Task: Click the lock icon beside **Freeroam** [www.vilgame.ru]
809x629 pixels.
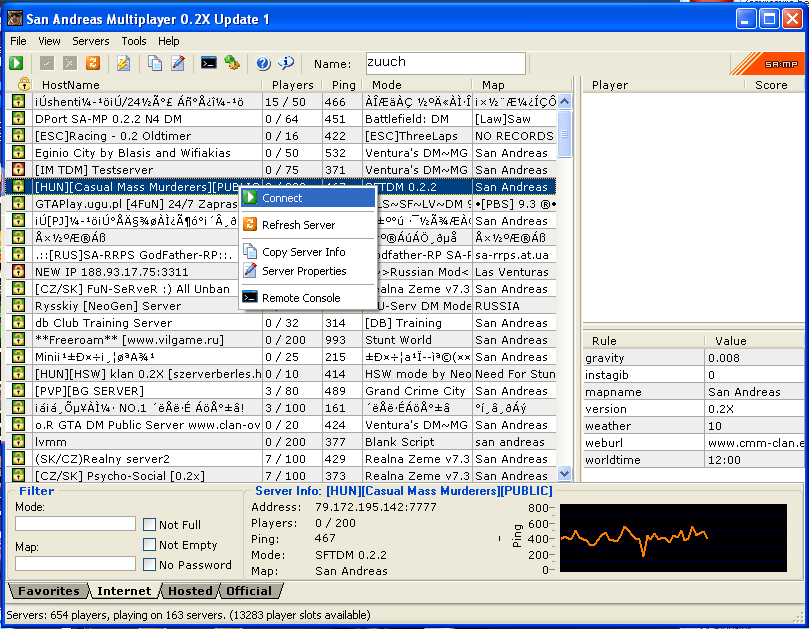Action: point(19,340)
